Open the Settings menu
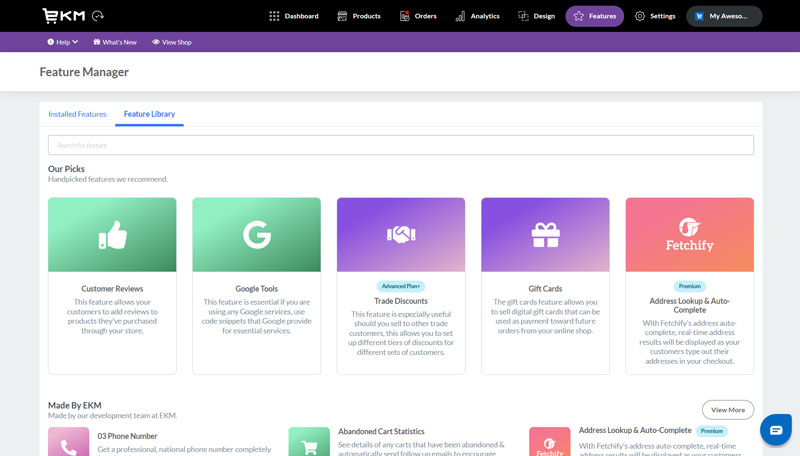The height and width of the screenshot is (456, 800). pos(655,16)
